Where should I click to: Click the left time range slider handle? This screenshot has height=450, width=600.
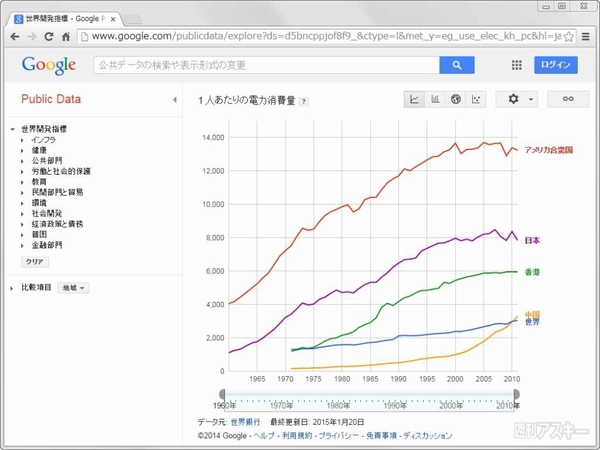[222, 394]
